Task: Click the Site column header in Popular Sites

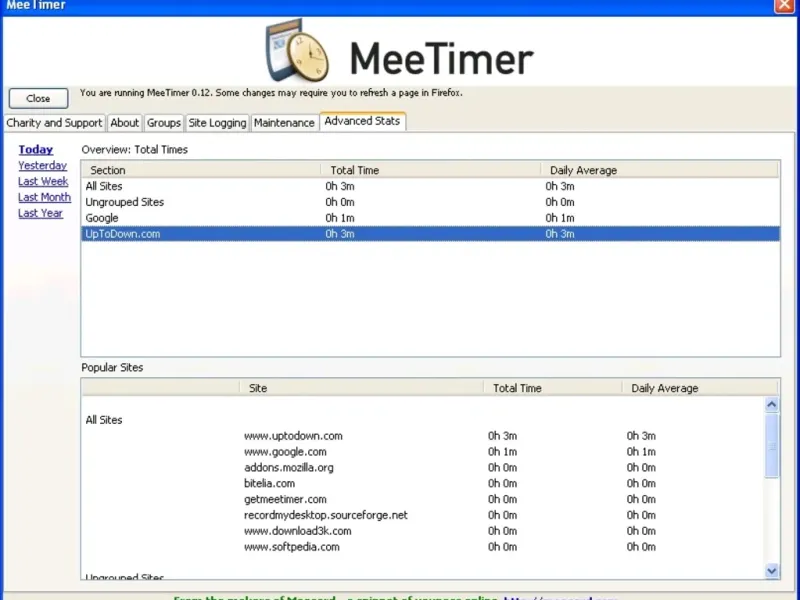Action: pos(362,388)
